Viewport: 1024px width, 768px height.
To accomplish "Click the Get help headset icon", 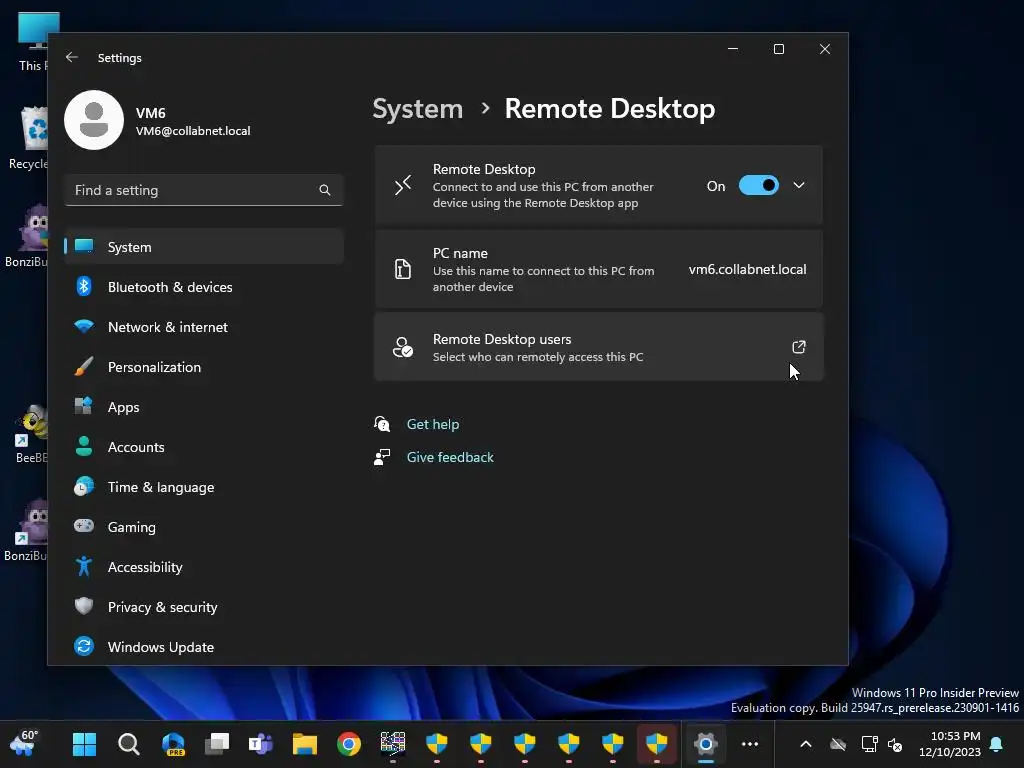I will coord(382,424).
